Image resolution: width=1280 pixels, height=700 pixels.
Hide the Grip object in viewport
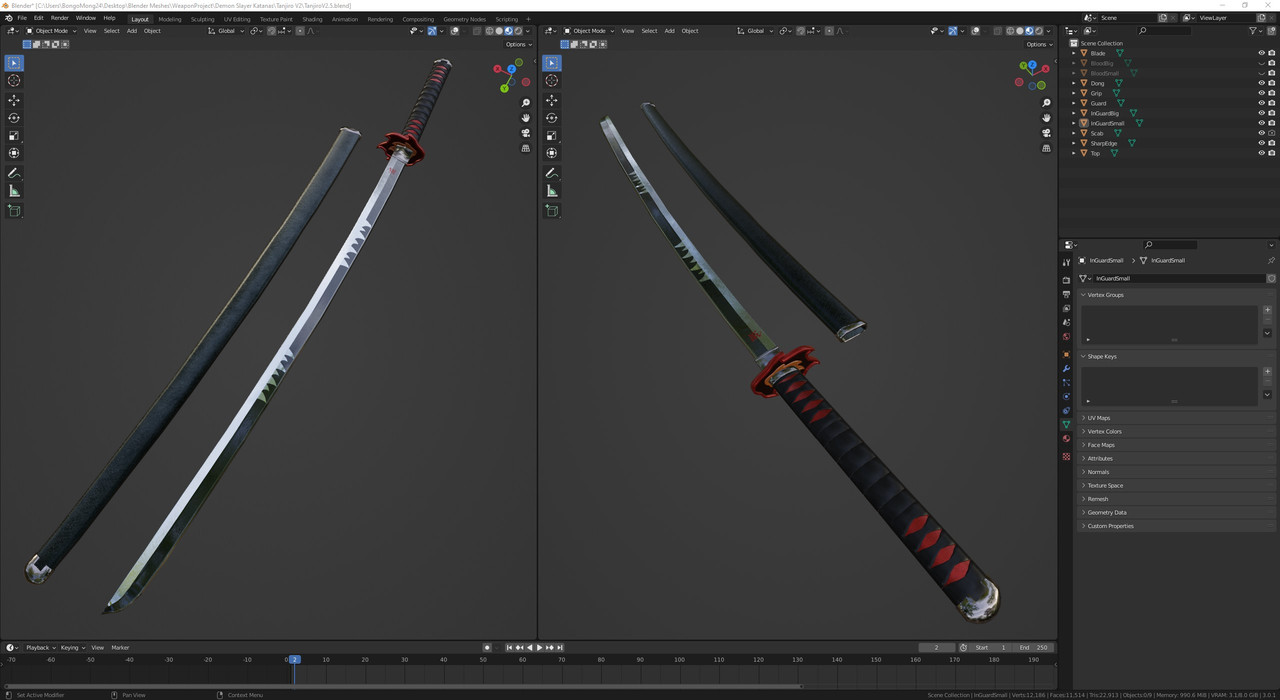(x=1261, y=93)
